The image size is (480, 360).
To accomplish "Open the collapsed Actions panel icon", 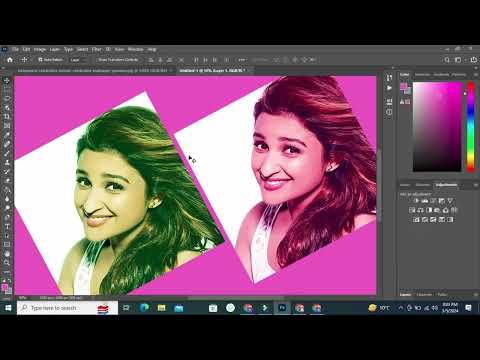I will point(389,88).
